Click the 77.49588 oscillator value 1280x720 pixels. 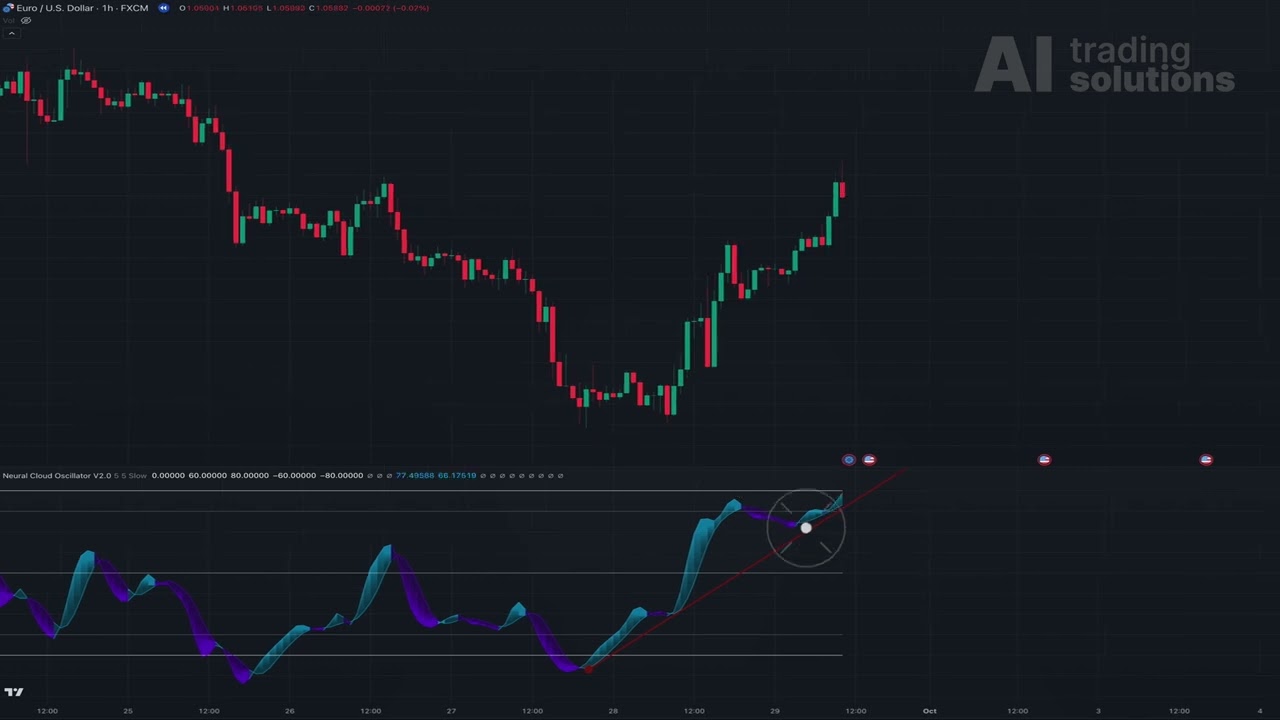415,475
